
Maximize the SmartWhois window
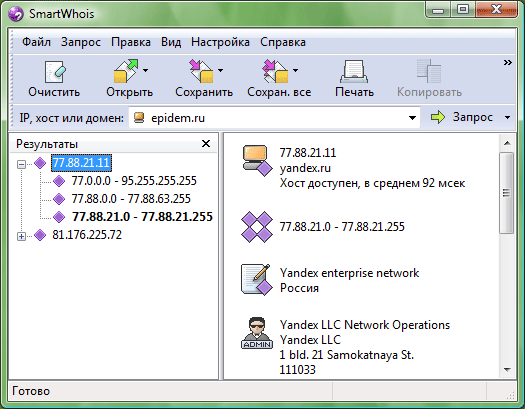click(463, 10)
